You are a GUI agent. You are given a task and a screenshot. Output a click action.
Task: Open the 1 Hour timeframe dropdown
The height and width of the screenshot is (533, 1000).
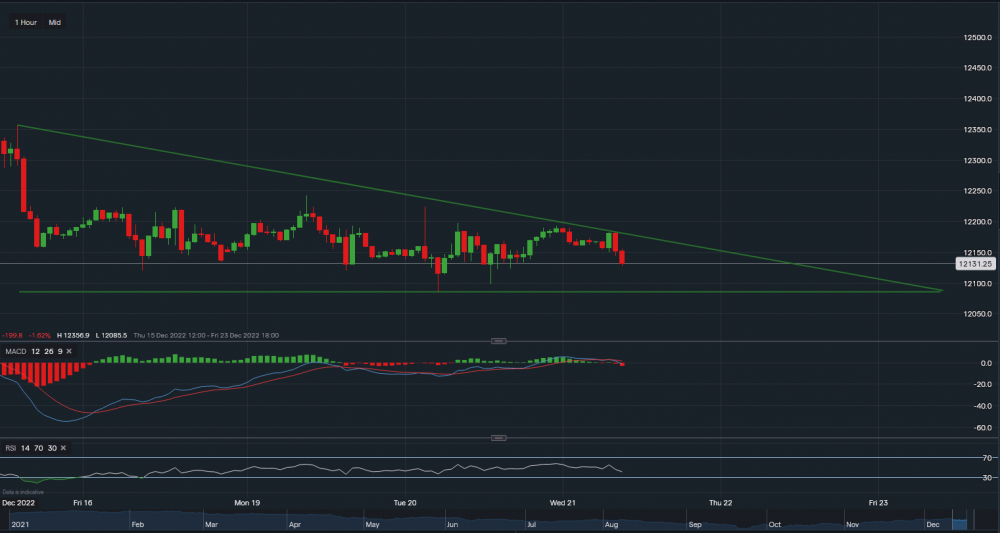(26, 21)
